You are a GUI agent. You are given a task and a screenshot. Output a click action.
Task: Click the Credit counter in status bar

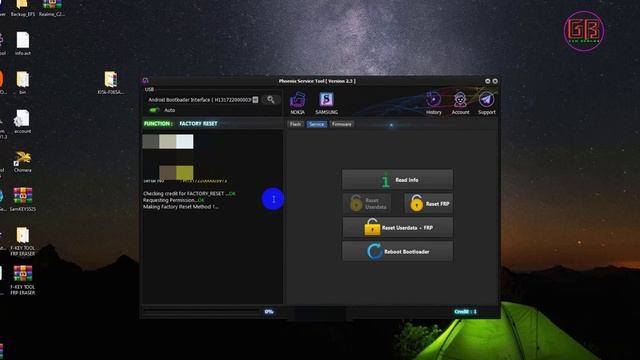465,311
